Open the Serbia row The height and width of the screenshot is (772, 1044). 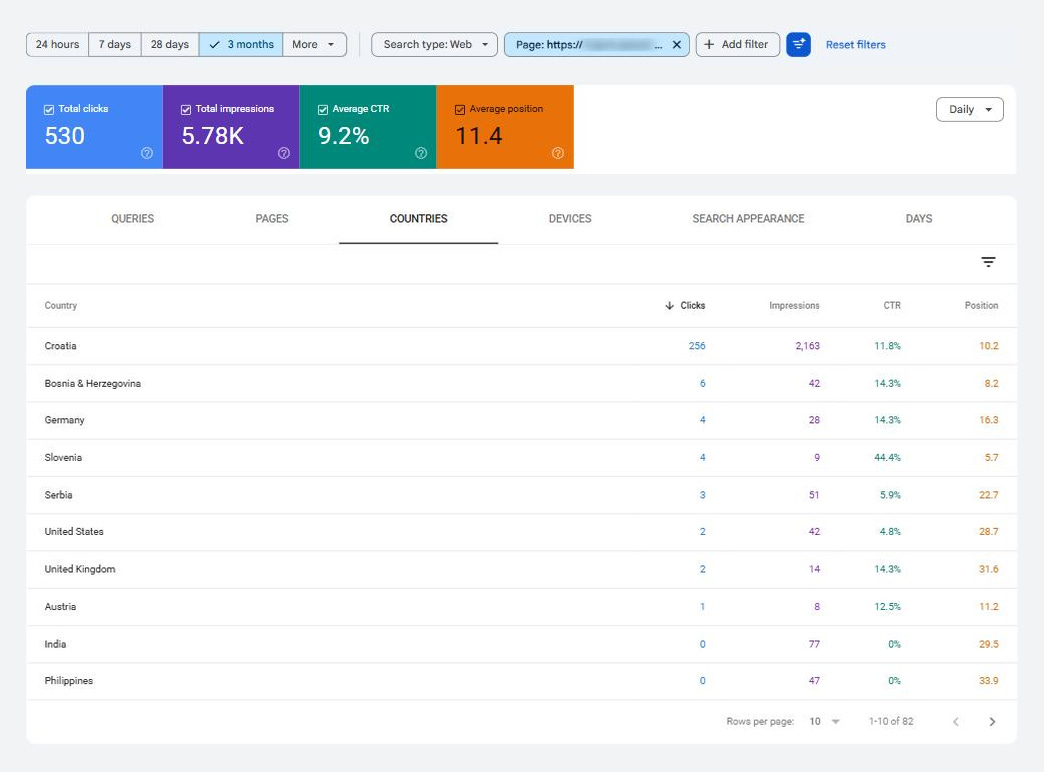click(x=521, y=495)
